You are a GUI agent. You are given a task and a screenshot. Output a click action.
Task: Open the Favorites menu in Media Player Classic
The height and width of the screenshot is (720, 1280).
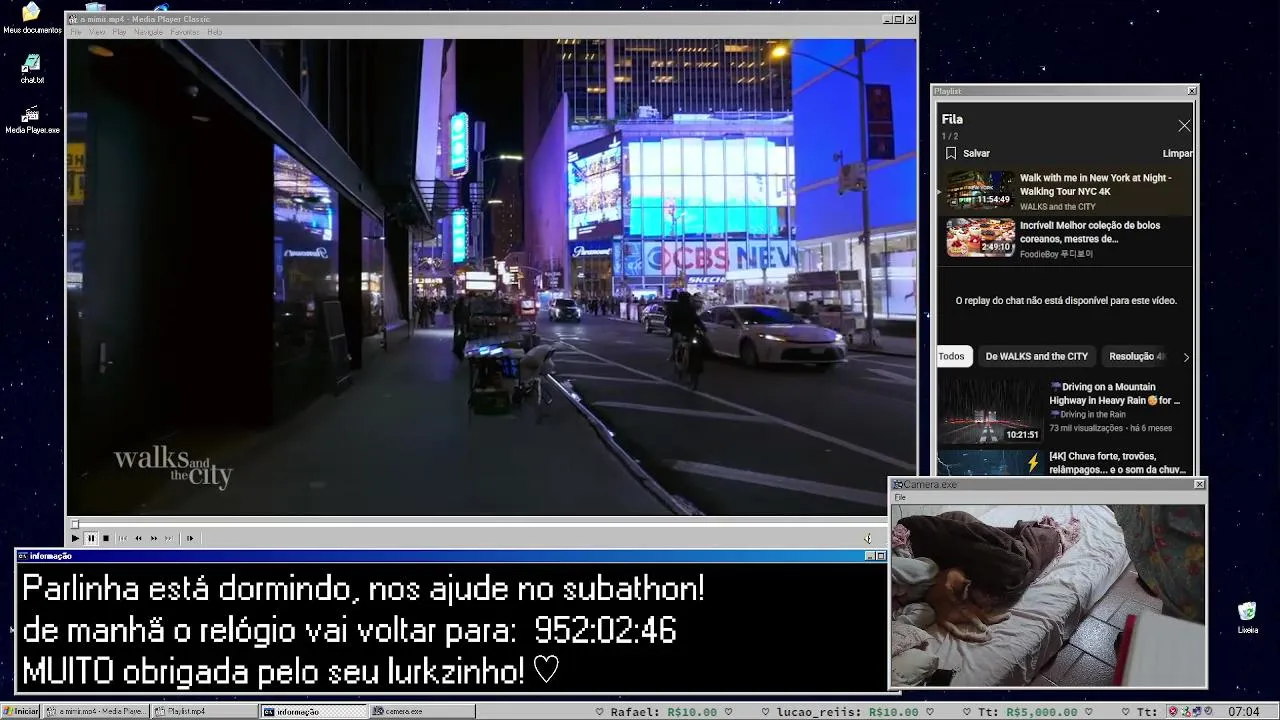click(x=185, y=32)
